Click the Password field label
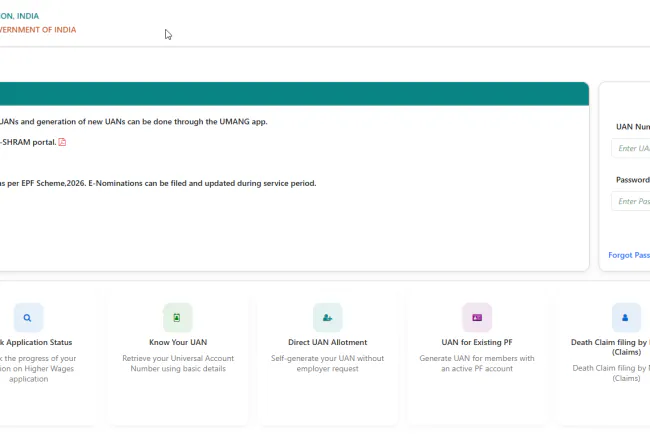The width and height of the screenshot is (650, 434). [x=633, y=180]
